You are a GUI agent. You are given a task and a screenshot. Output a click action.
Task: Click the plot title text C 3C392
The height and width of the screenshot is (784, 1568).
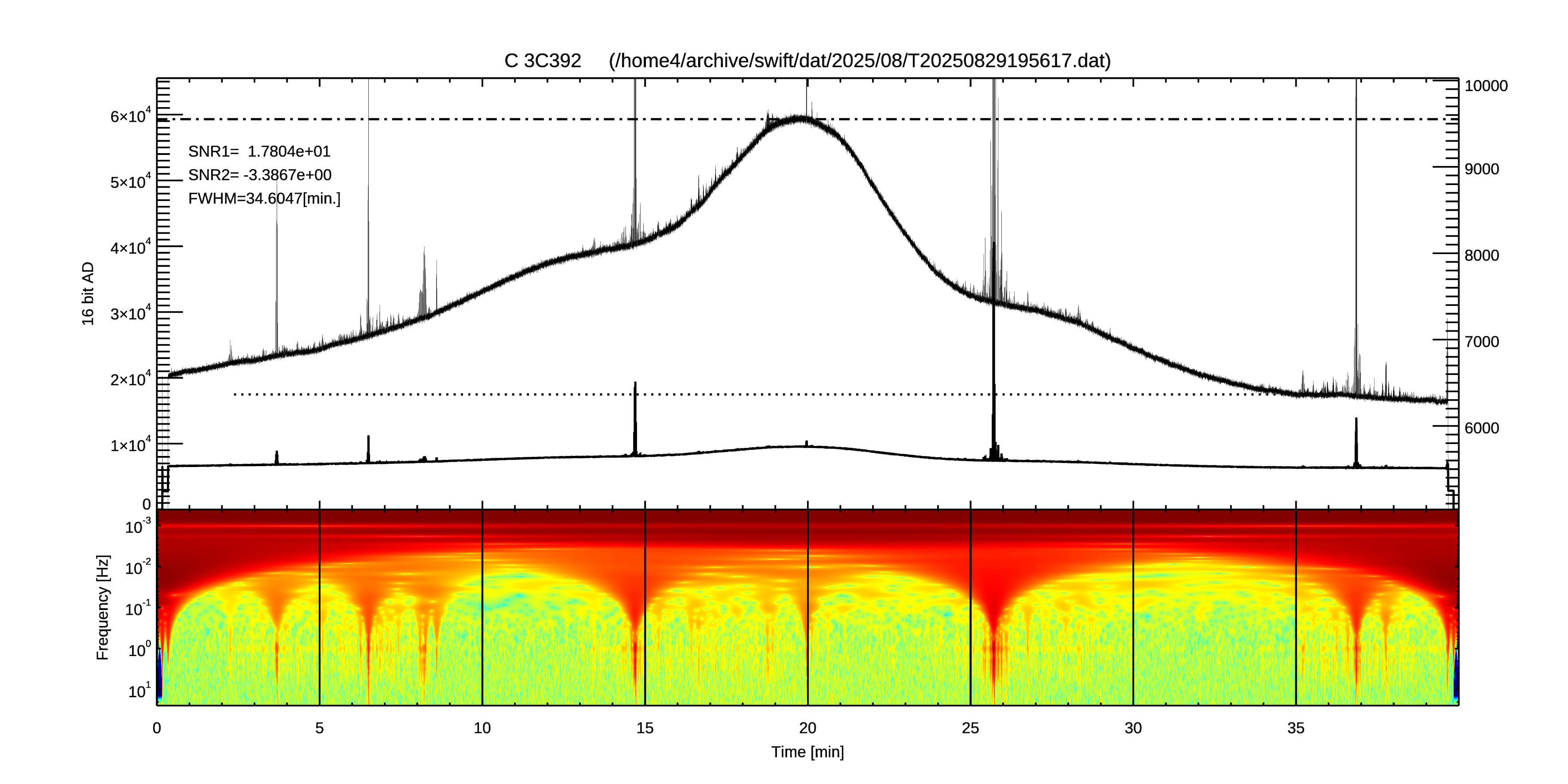click(x=542, y=61)
